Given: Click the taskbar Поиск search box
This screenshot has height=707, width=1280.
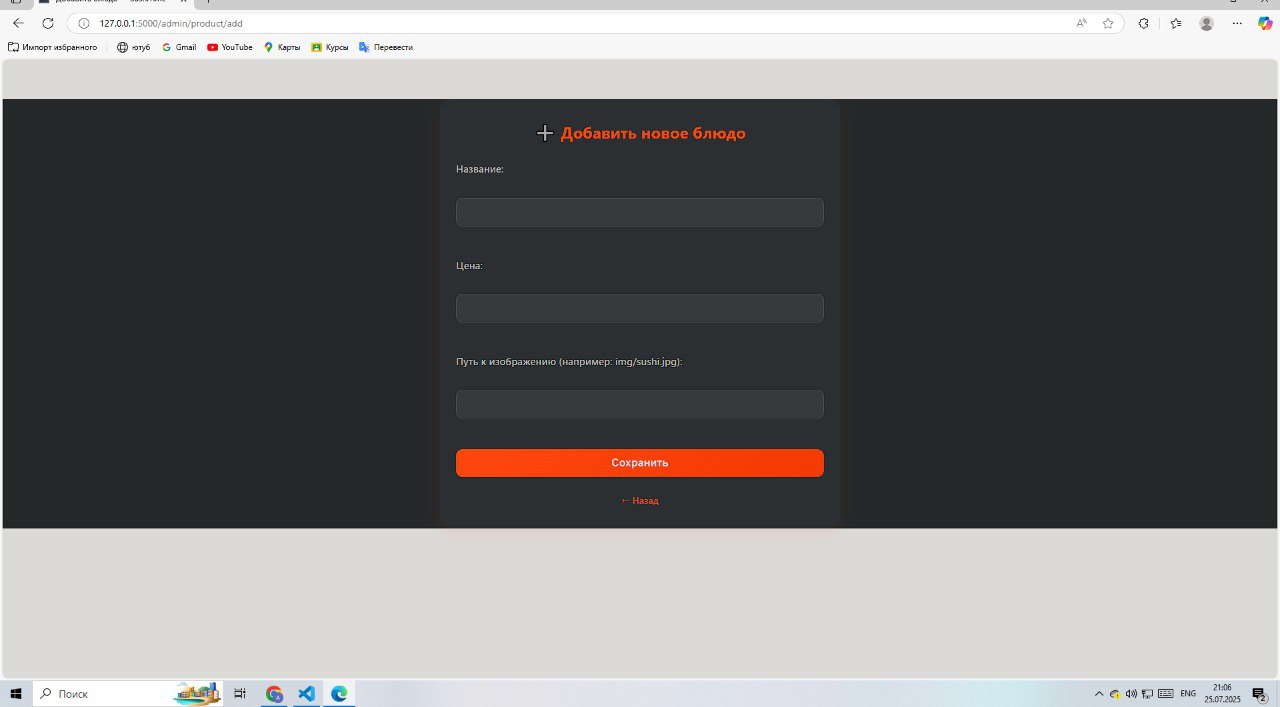Looking at the screenshot, I should (x=129, y=693).
